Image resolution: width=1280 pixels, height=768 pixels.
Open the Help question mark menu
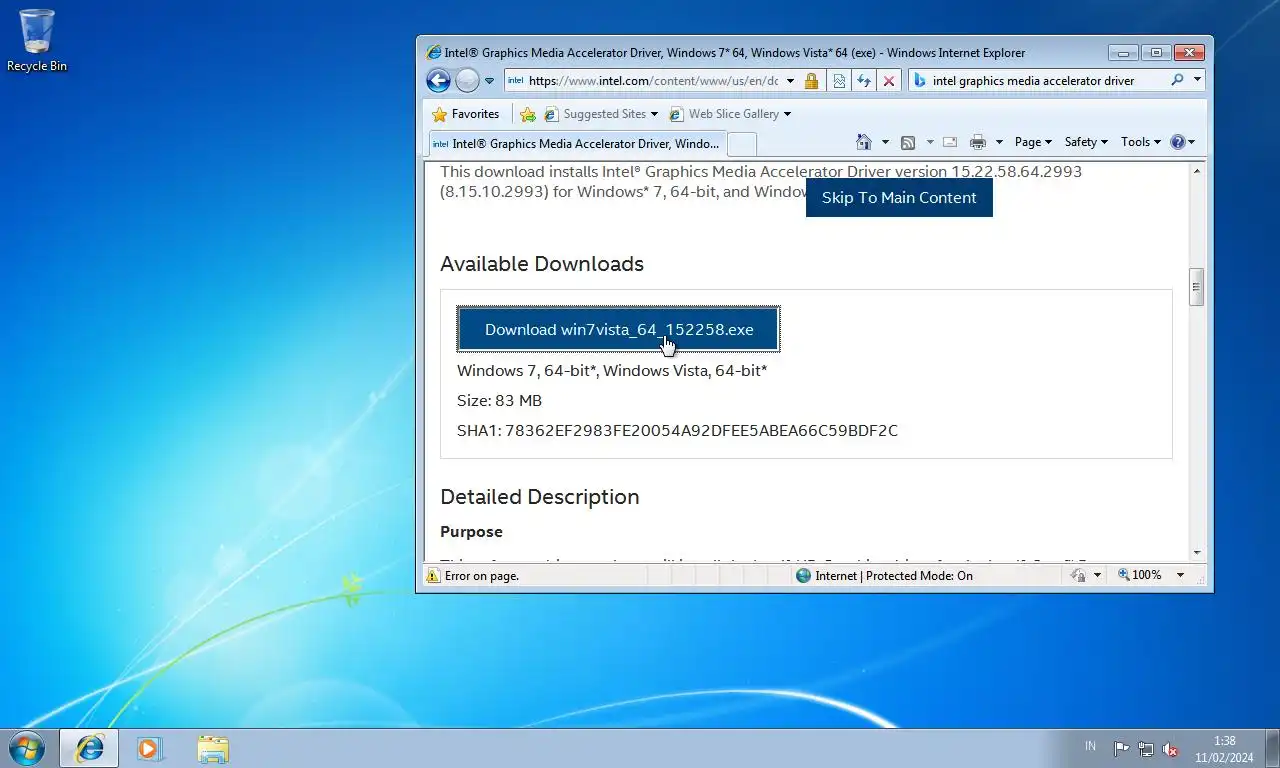coord(1182,142)
